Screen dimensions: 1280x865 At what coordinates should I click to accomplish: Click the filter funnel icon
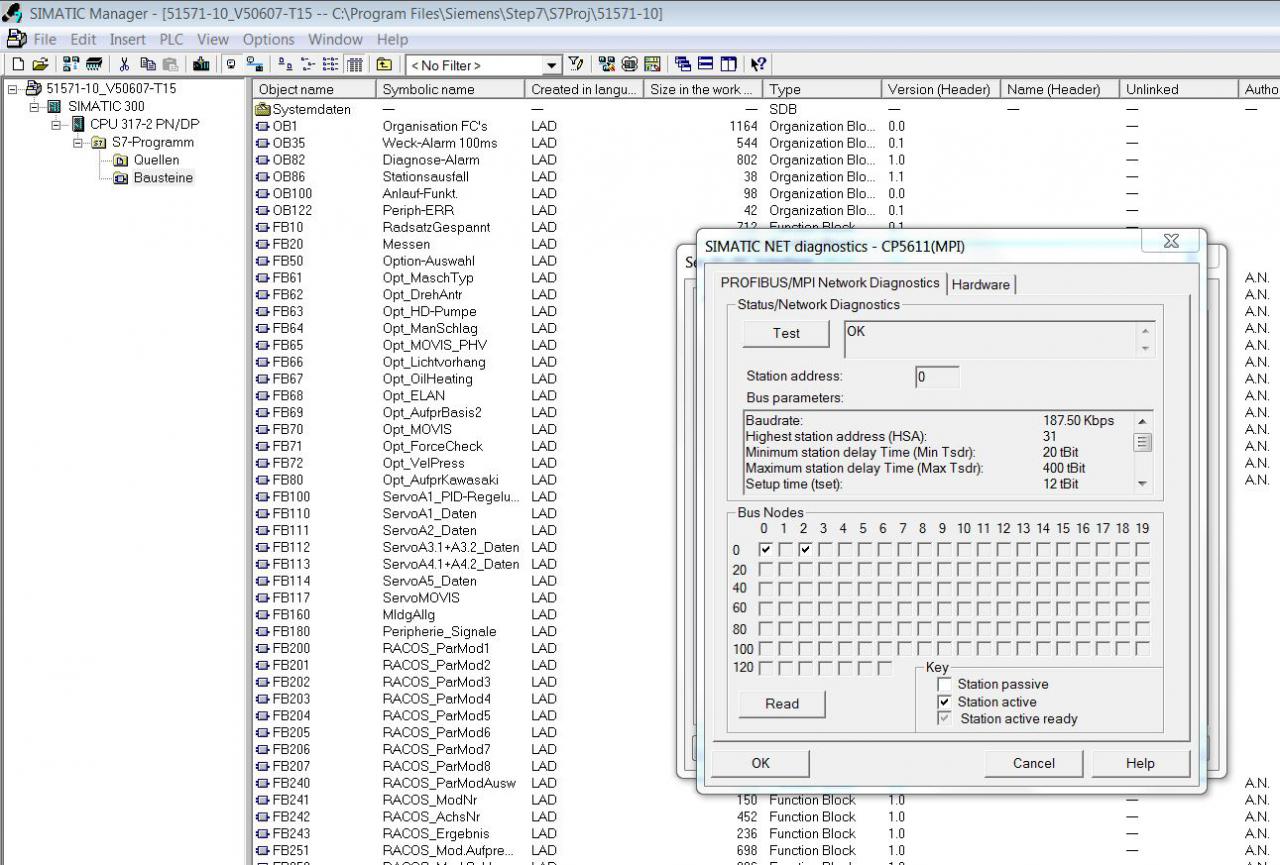(576, 65)
